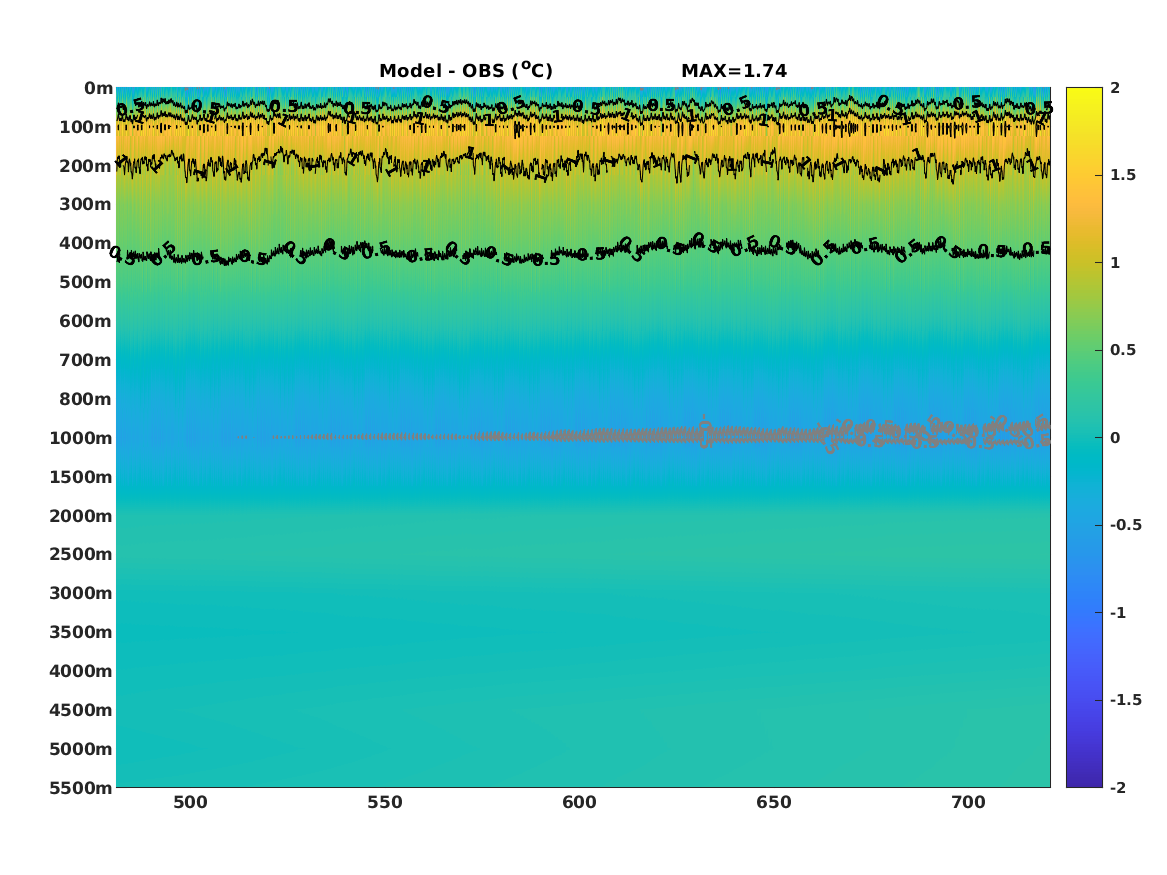
Task: Click the plot title 'Model - OBS (°C)'
Action: pos(466,70)
